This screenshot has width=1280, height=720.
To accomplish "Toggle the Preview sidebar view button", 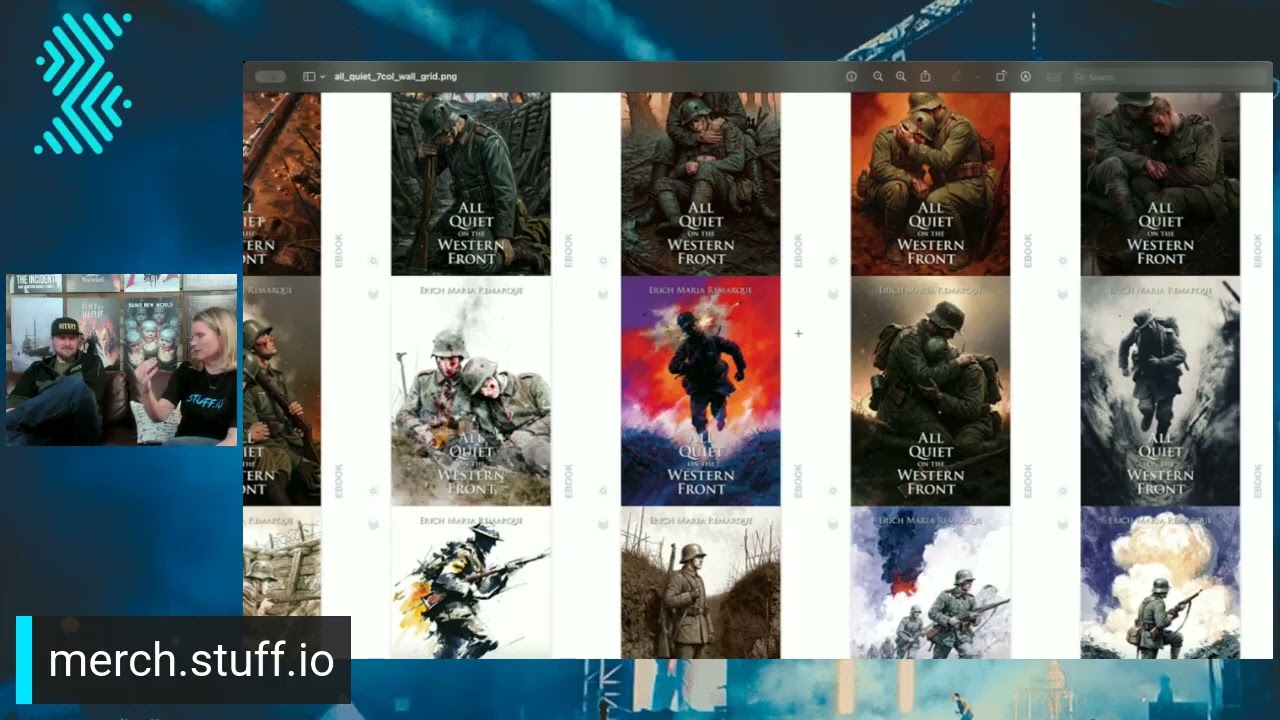I will (309, 76).
